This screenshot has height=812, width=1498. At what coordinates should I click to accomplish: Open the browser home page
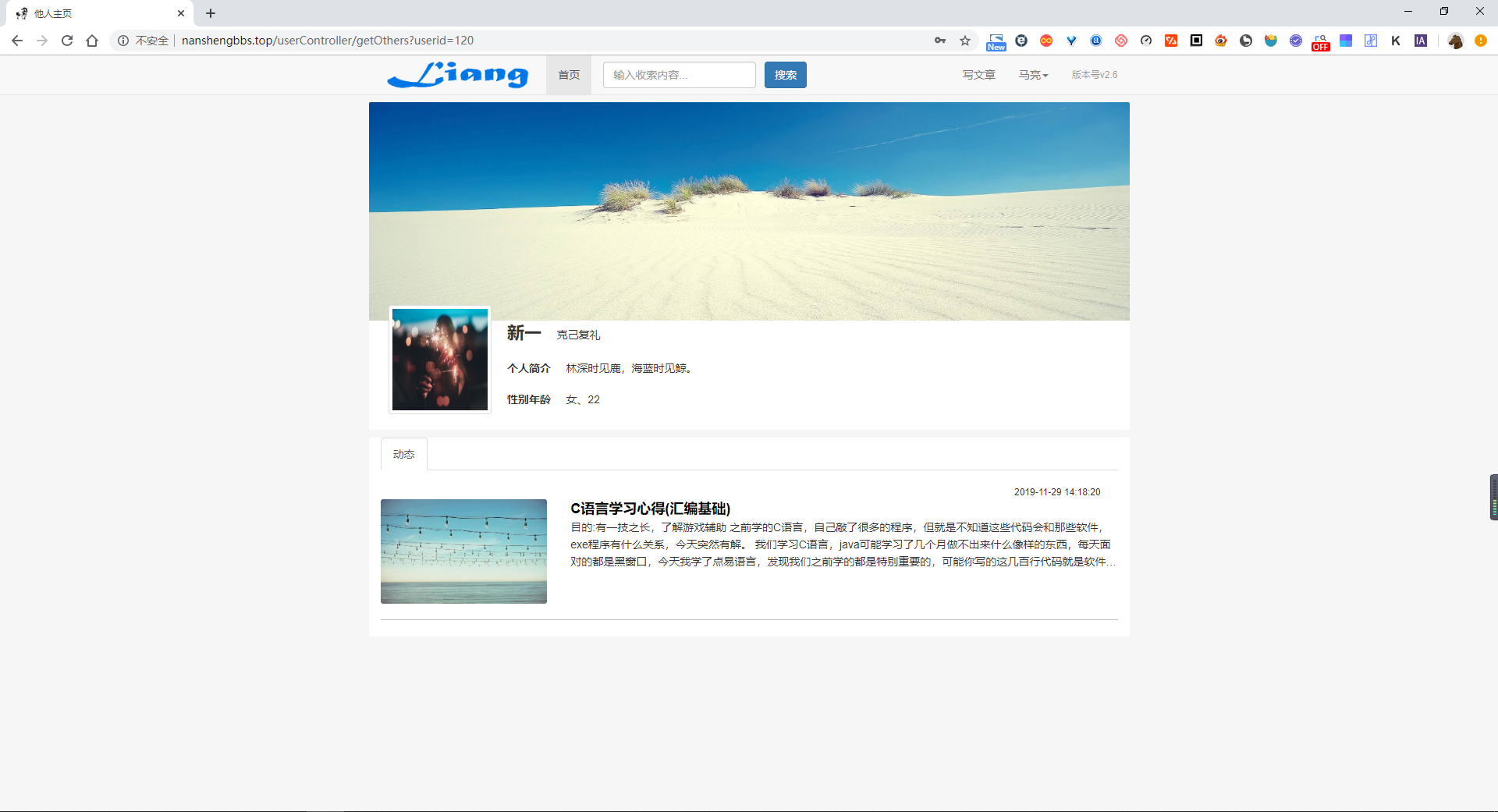click(92, 41)
